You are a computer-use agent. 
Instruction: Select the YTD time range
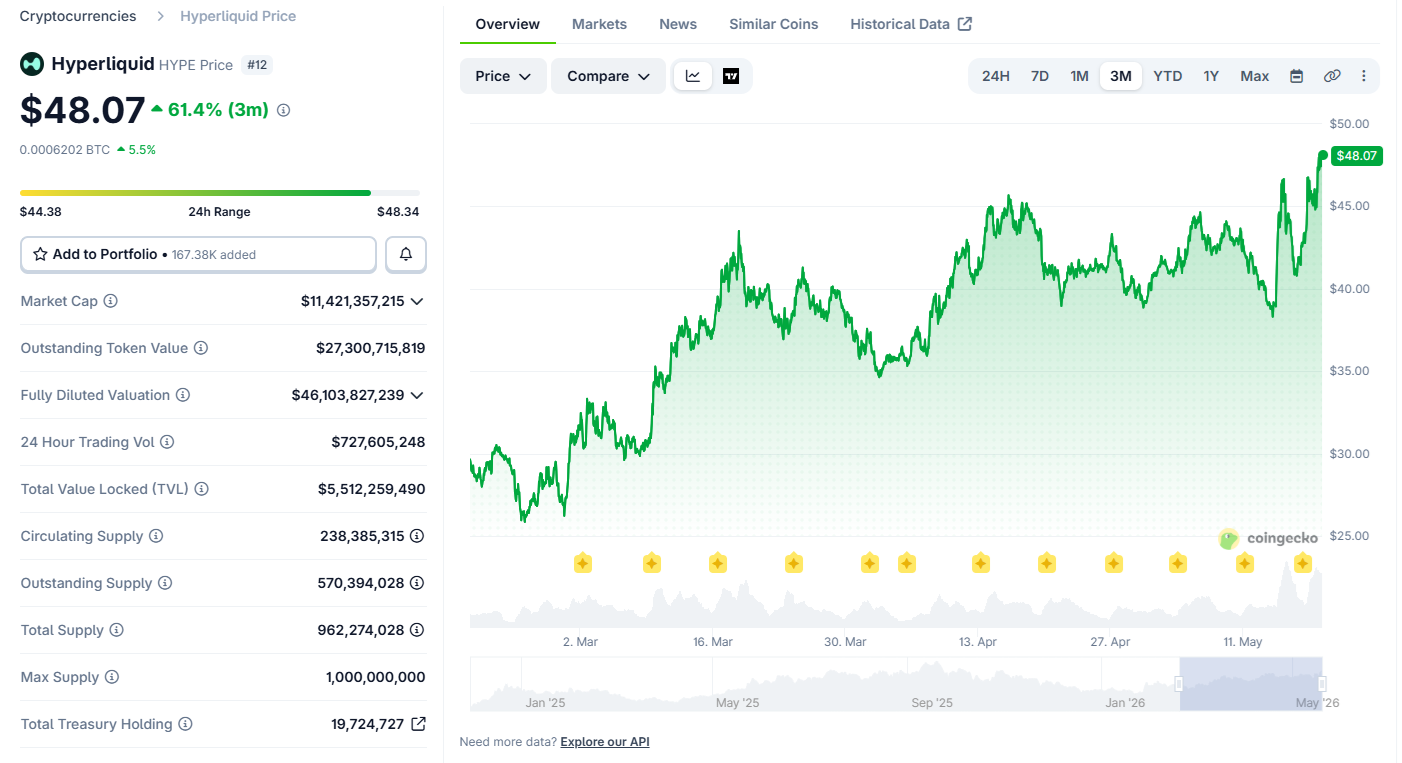[1168, 76]
